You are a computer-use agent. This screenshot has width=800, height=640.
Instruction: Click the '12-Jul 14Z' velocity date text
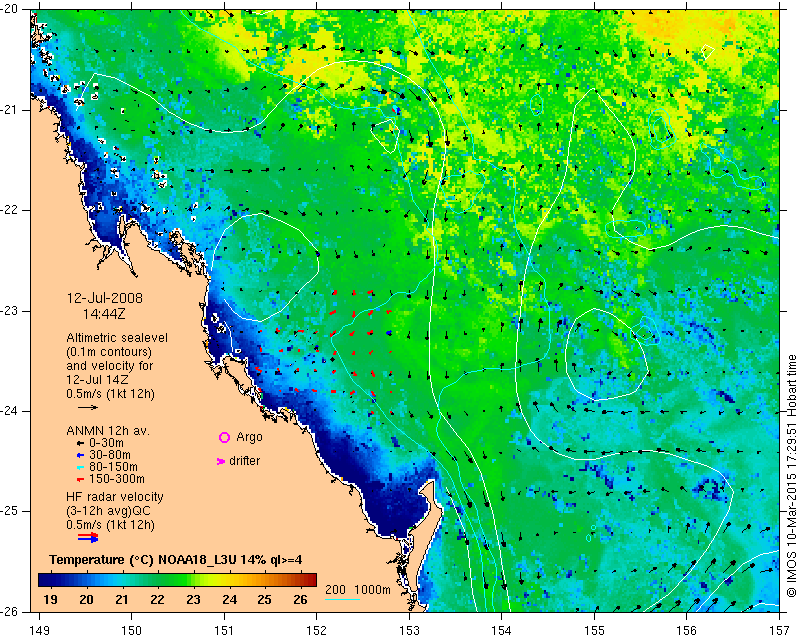pyautogui.click(x=97, y=380)
